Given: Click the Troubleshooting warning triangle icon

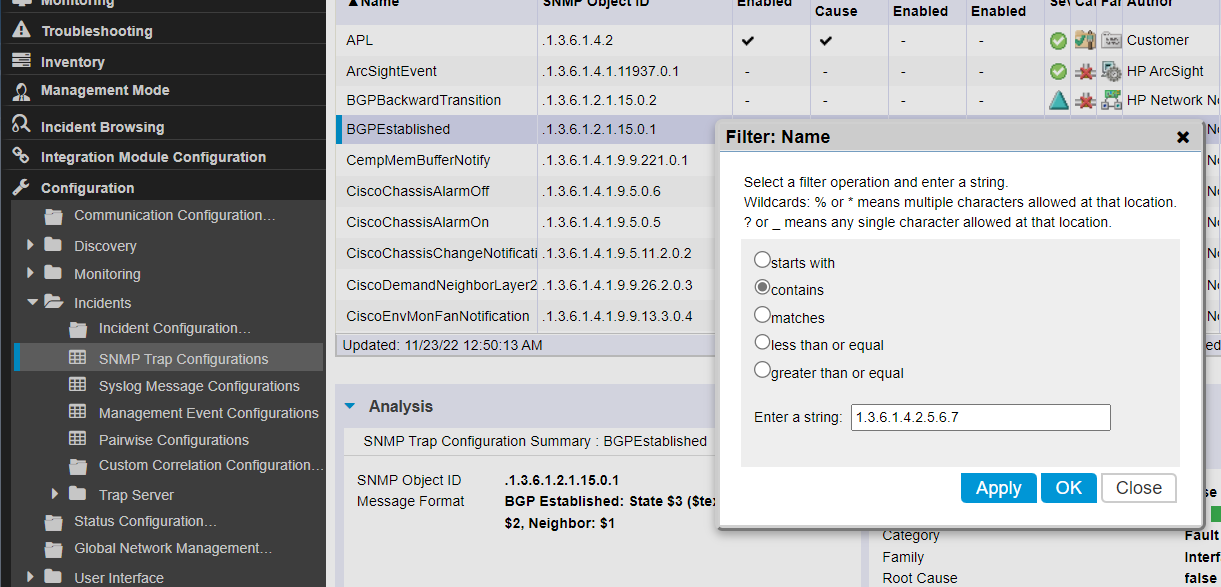Looking at the screenshot, I should click(21, 31).
